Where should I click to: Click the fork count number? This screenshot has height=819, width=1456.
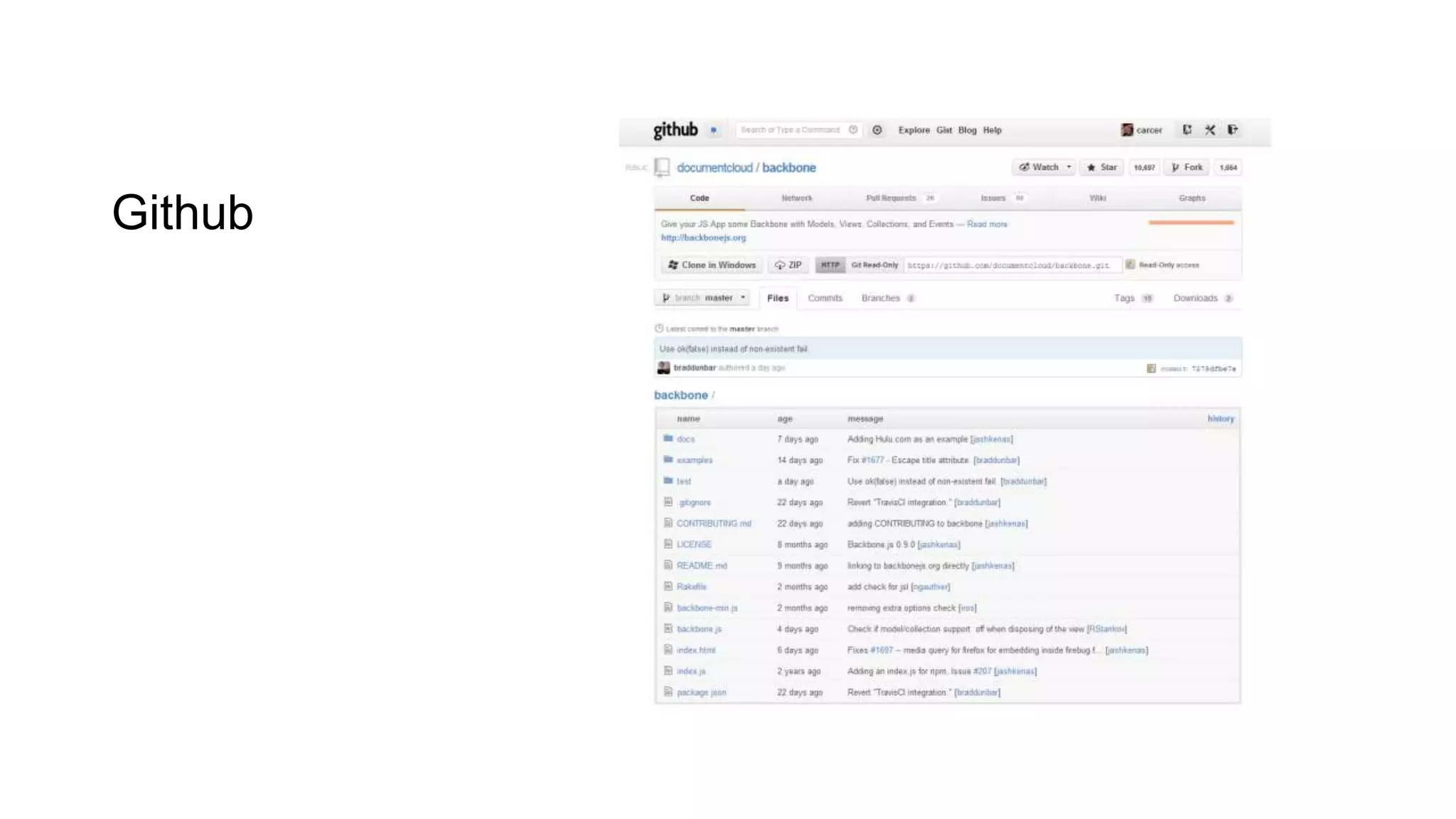click(x=1228, y=168)
